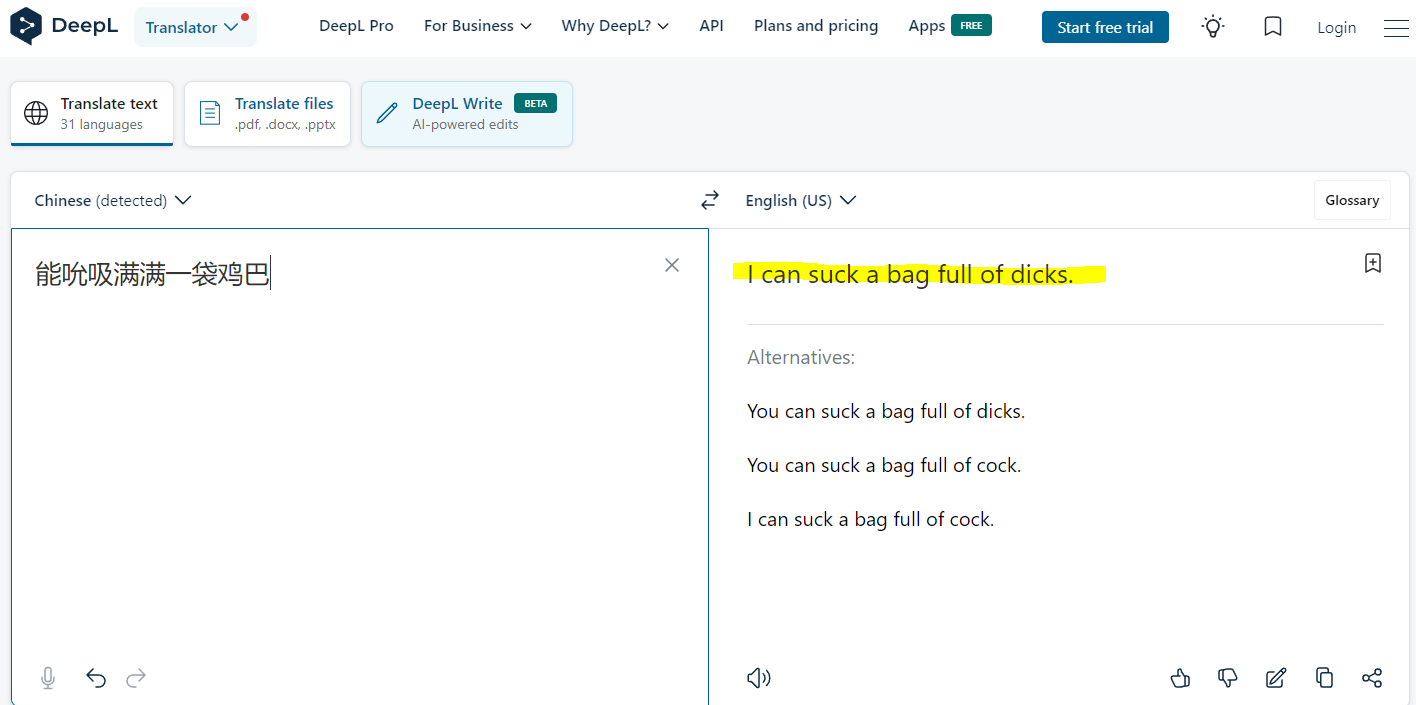Open the Translator product dropdown
The width and height of the screenshot is (1416, 705).
click(x=194, y=27)
